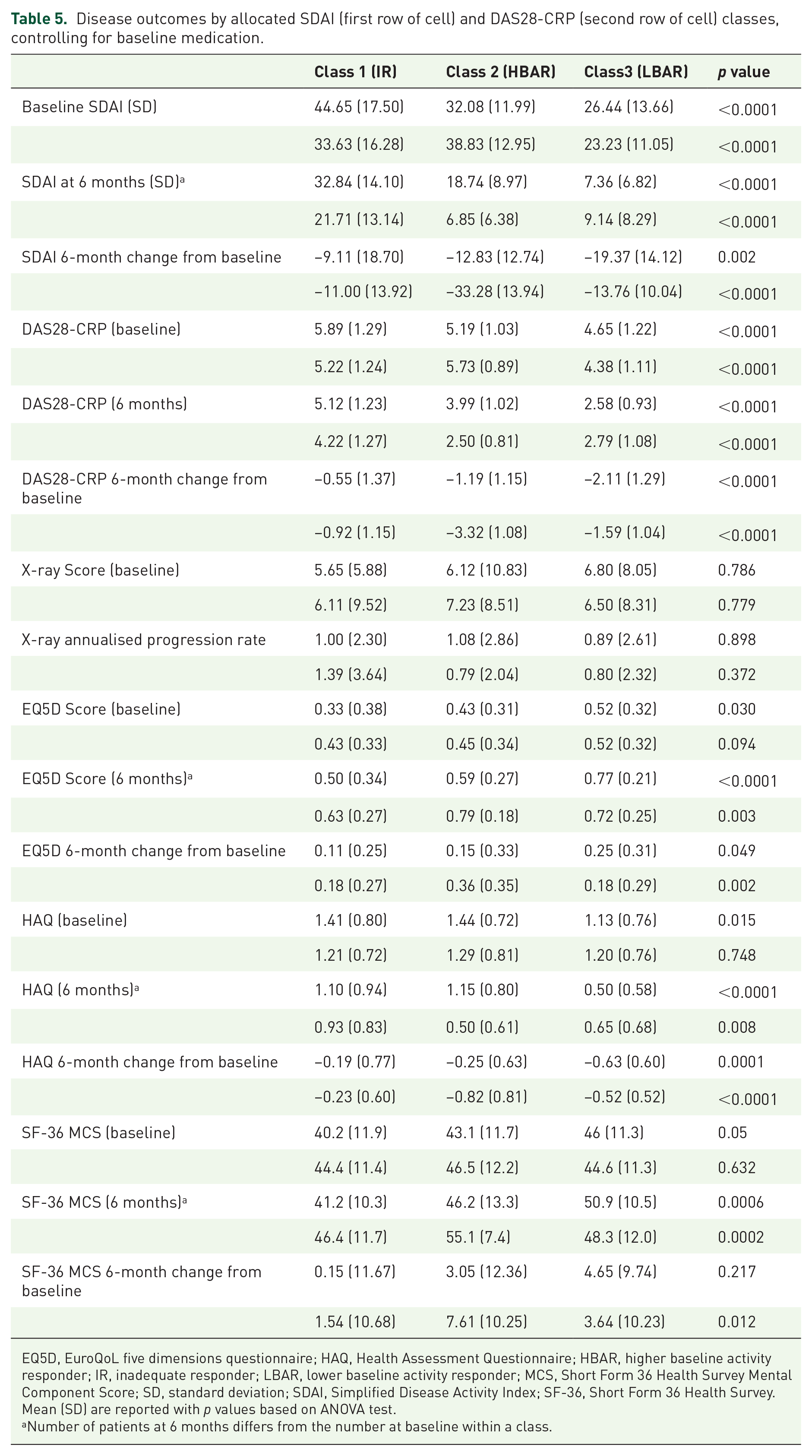Select the 44.65 (17.50) cell value
The image size is (812, 1456).
(359, 107)
